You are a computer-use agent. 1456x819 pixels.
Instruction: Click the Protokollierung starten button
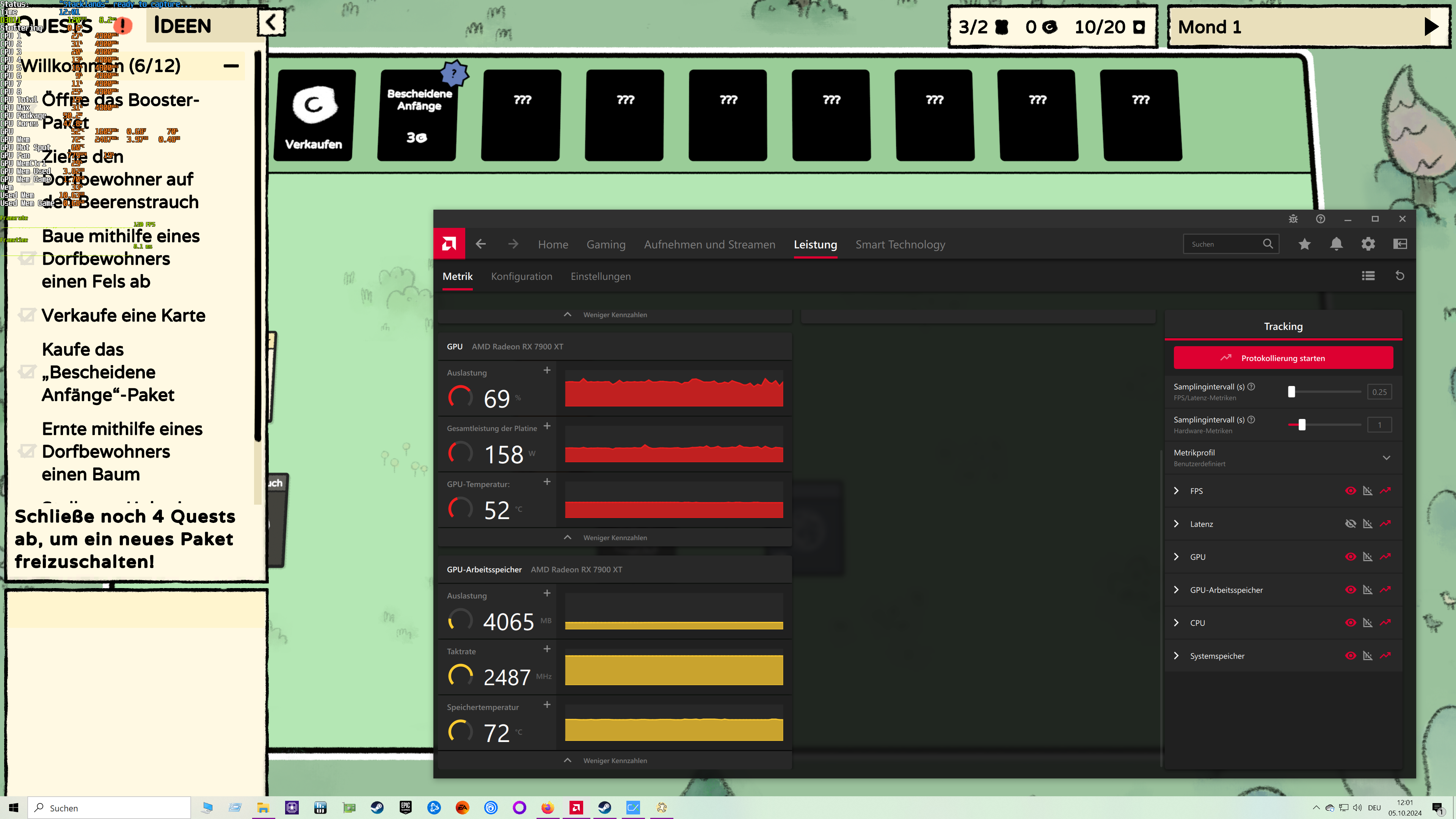(1283, 357)
